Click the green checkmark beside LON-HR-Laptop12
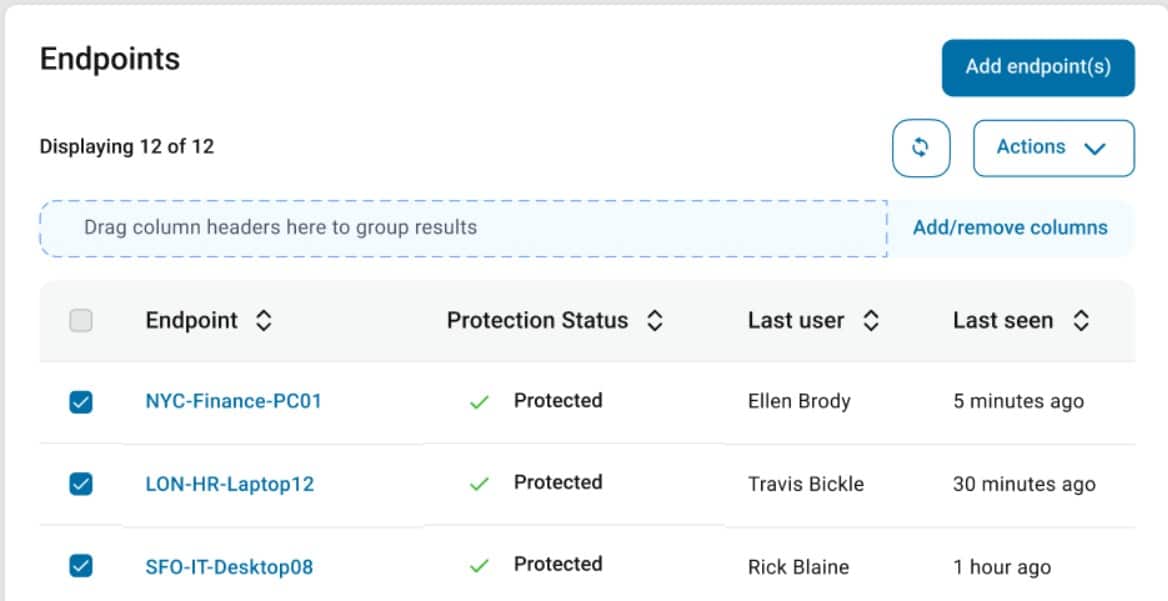This screenshot has height=601, width=1168. (479, 483)
